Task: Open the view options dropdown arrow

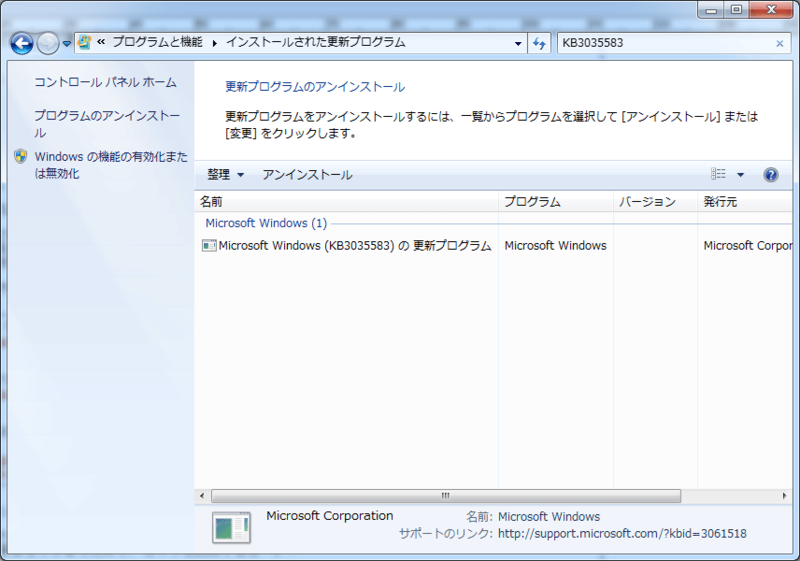Action: tap(740, 175)
